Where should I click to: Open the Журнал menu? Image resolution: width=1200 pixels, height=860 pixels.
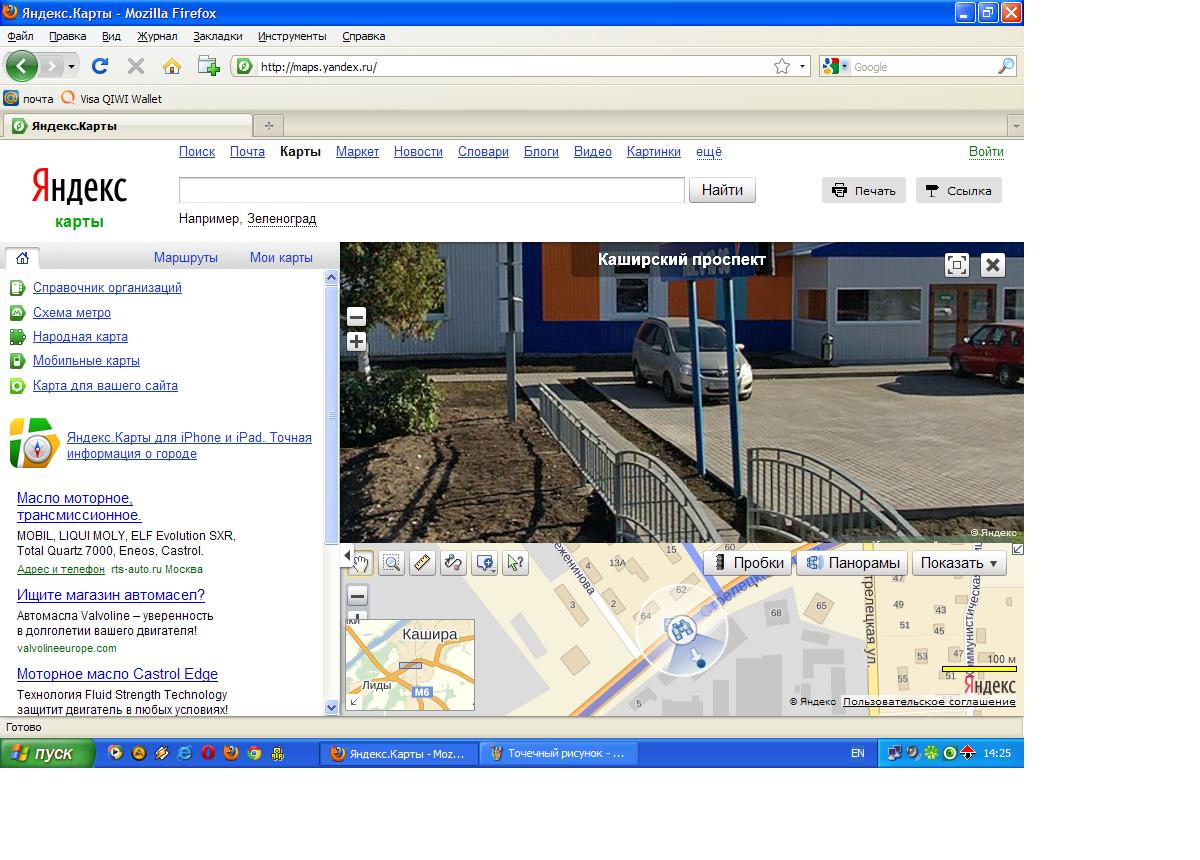(x=157, y=36)
